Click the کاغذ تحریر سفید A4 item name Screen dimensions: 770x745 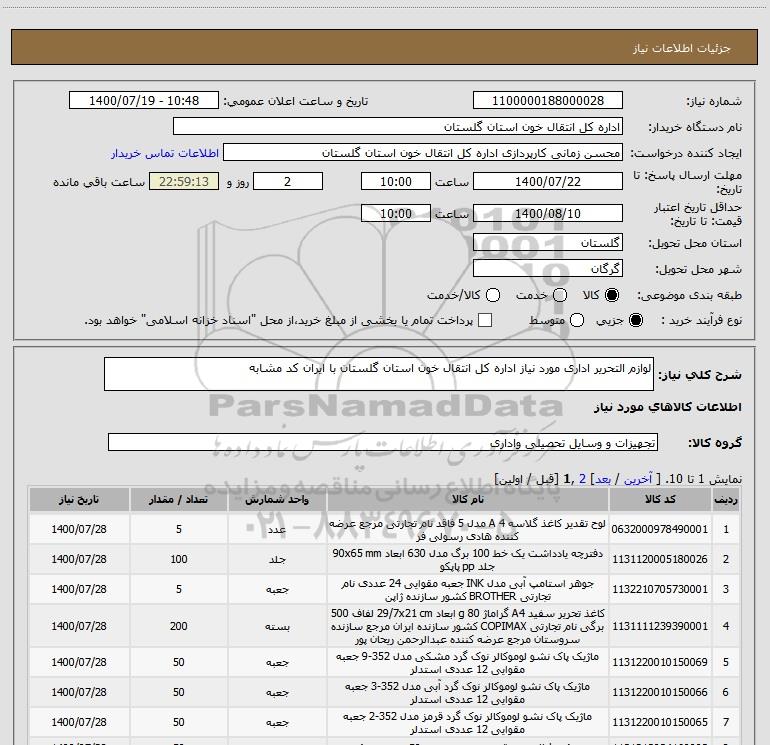point(468,626)
